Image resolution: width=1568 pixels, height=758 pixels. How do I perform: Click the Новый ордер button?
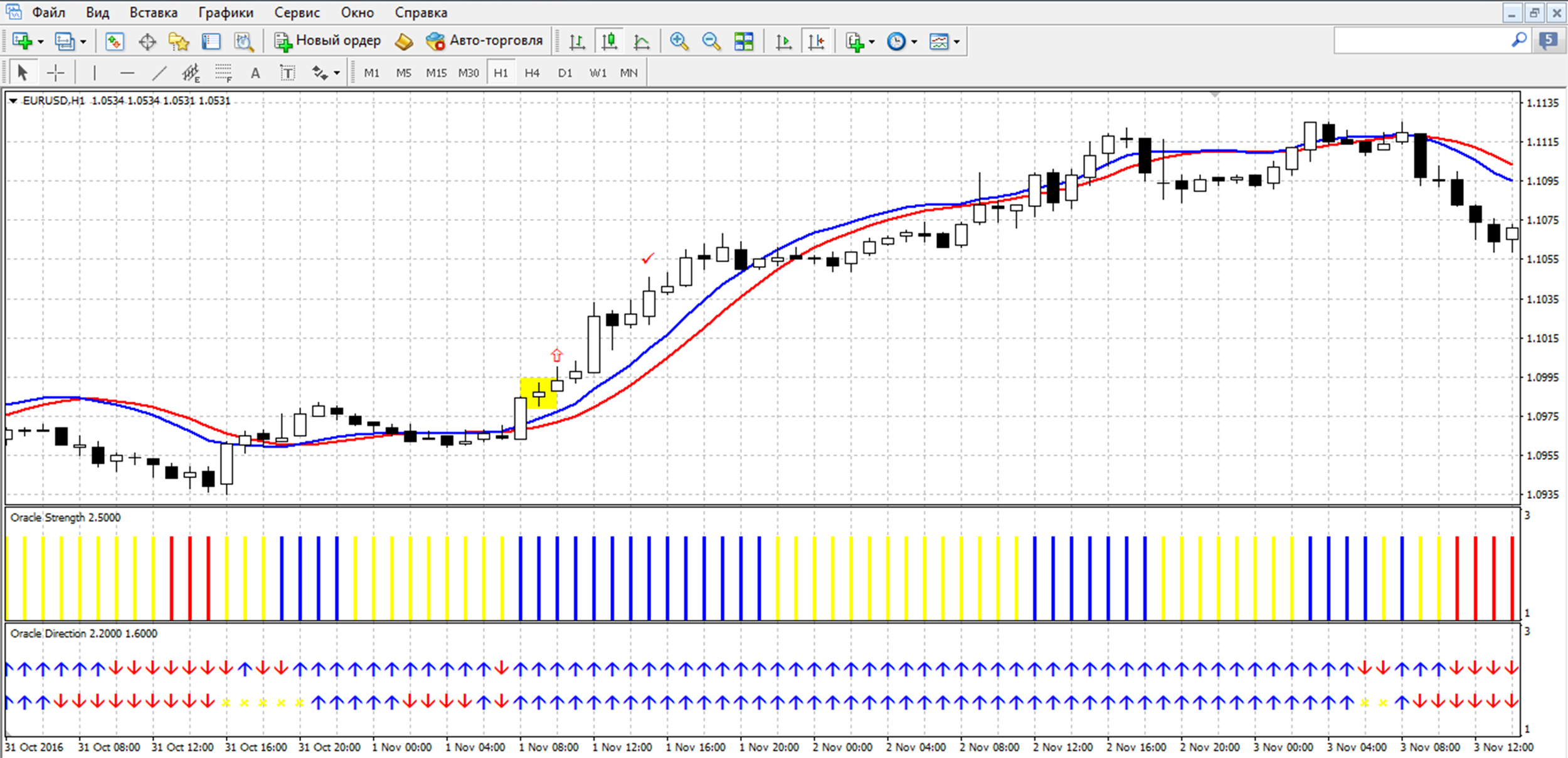click(x=327, y=41)
